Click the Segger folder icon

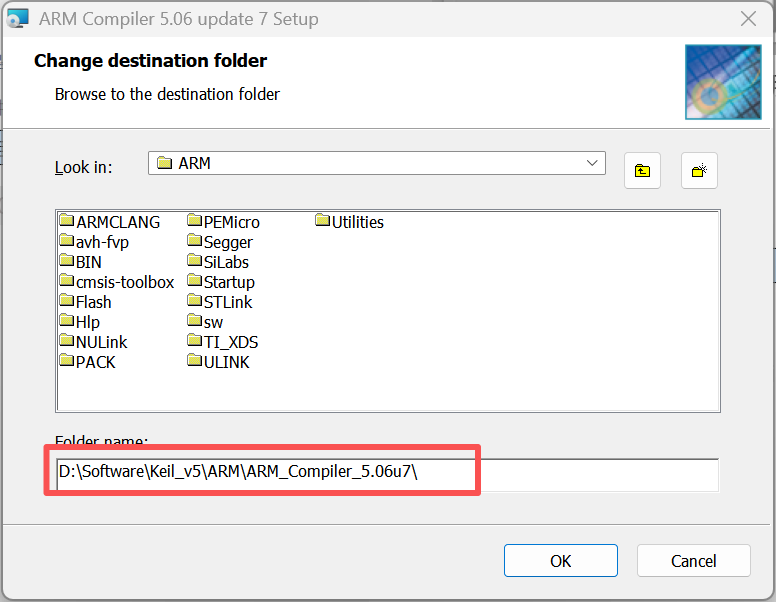194,240
